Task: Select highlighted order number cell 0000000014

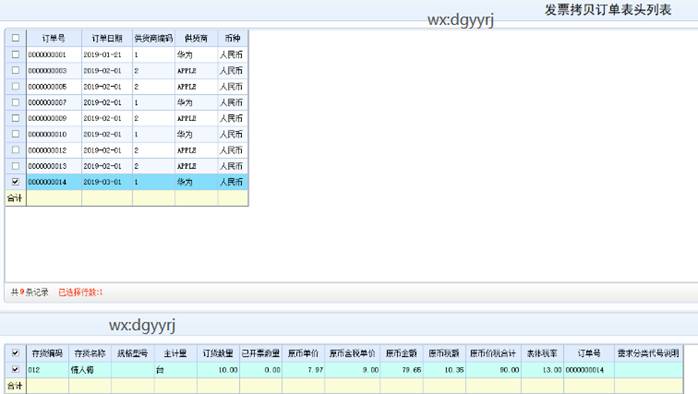Action: 54,182
